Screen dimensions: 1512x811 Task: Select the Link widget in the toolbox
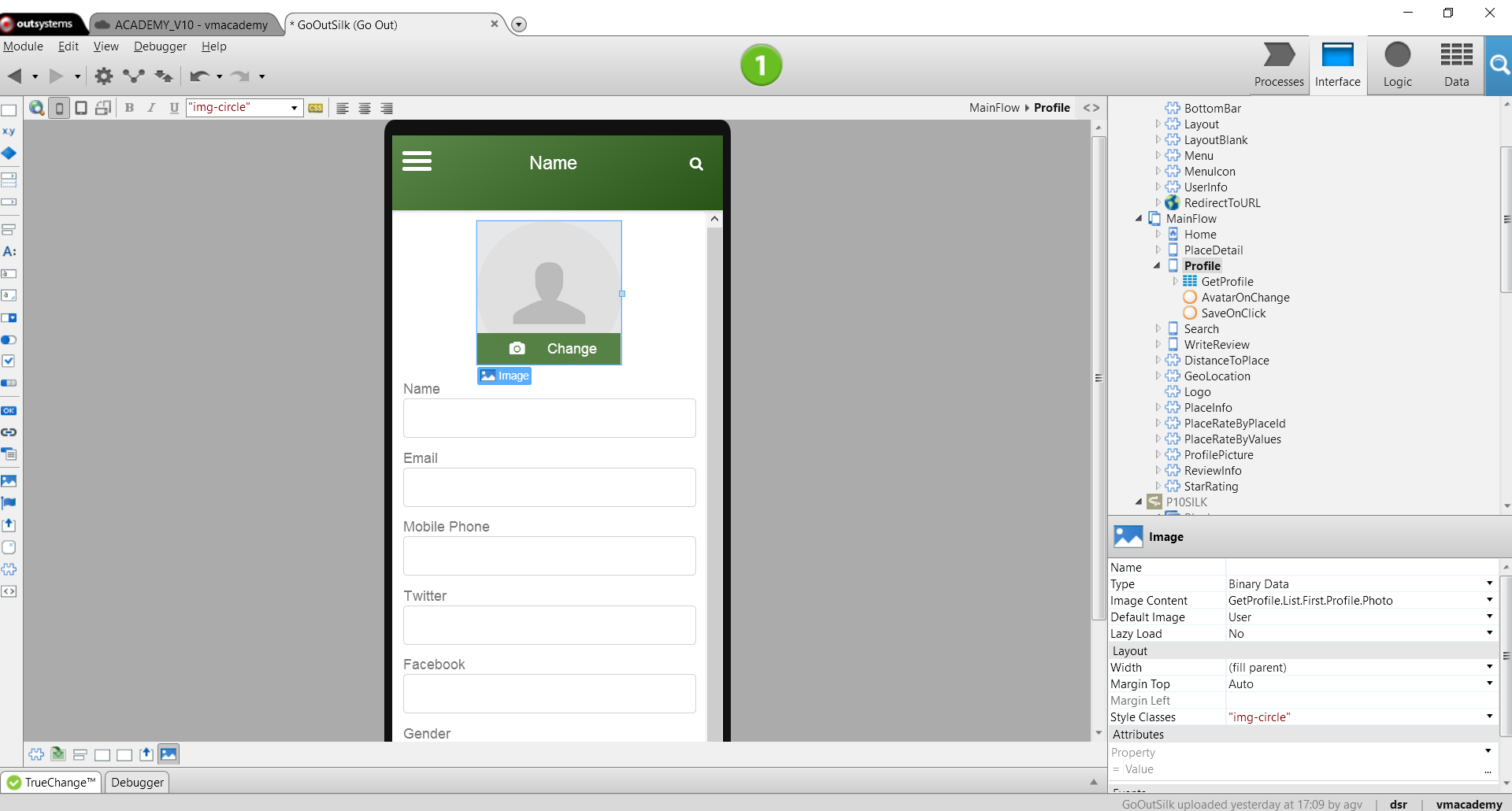pyautogui.click(x=9, y=432)
